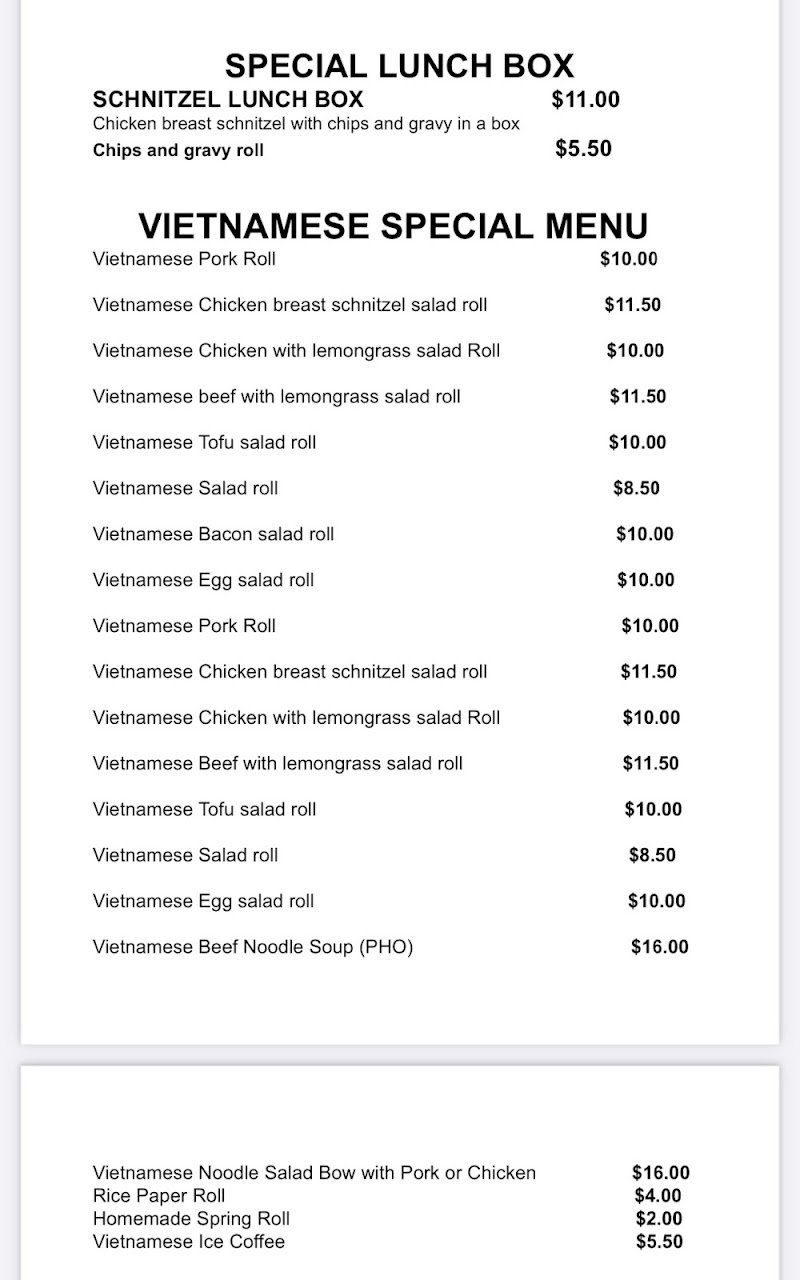Screen dimensions: 800x1280
Task: Select the Vietnamese Ice Coffee item
Action: tap(189, 1242)
